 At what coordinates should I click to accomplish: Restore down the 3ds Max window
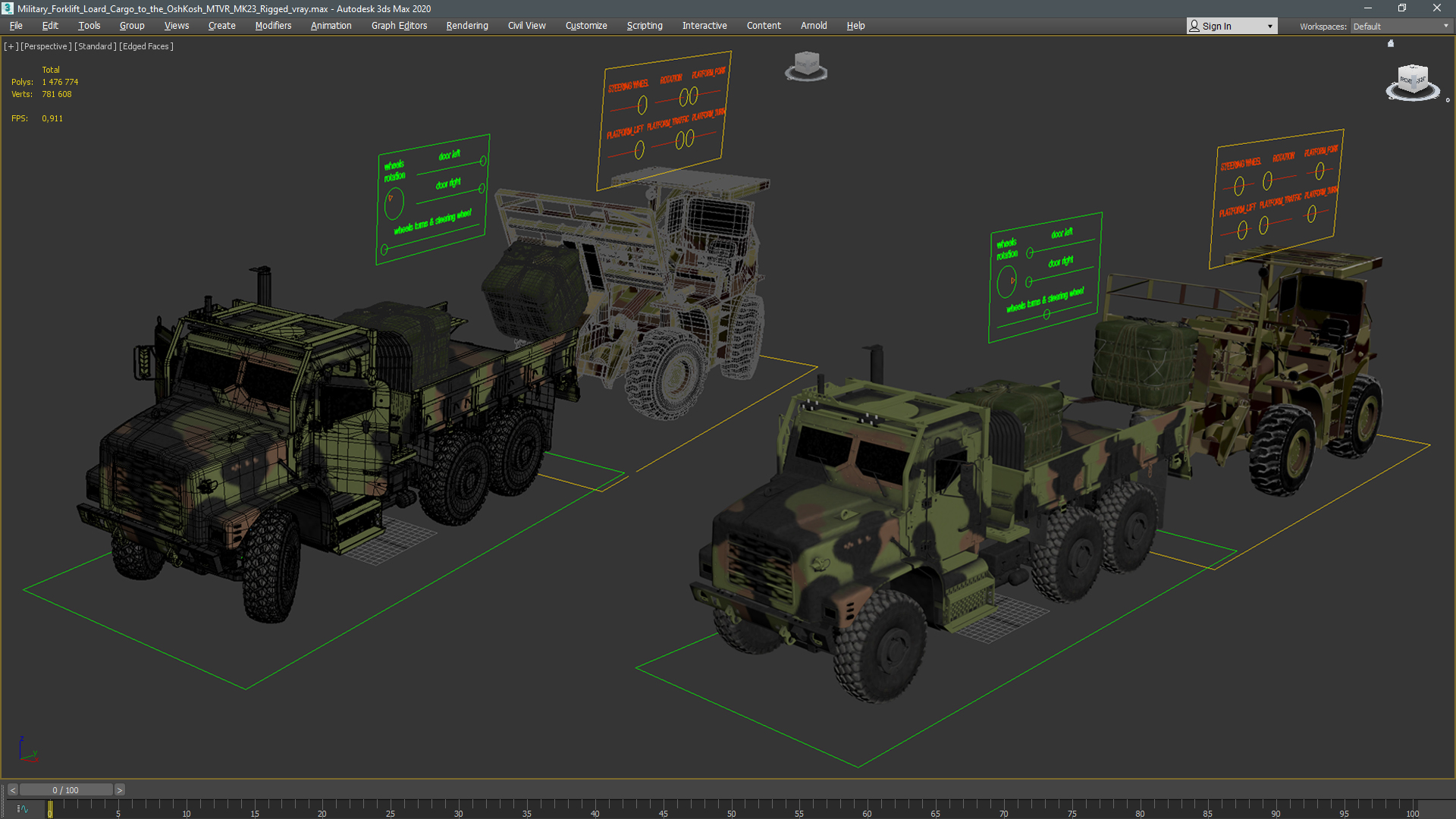coord(1402,8)
